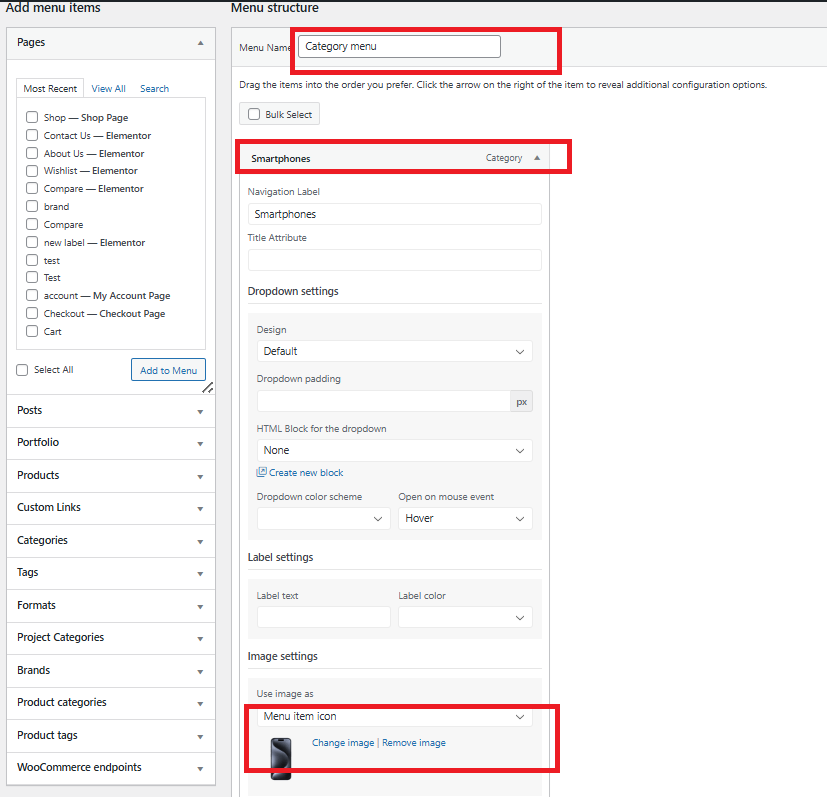
Task: Open the Open on mouse event dropdown
Action: tap(465, 518)
